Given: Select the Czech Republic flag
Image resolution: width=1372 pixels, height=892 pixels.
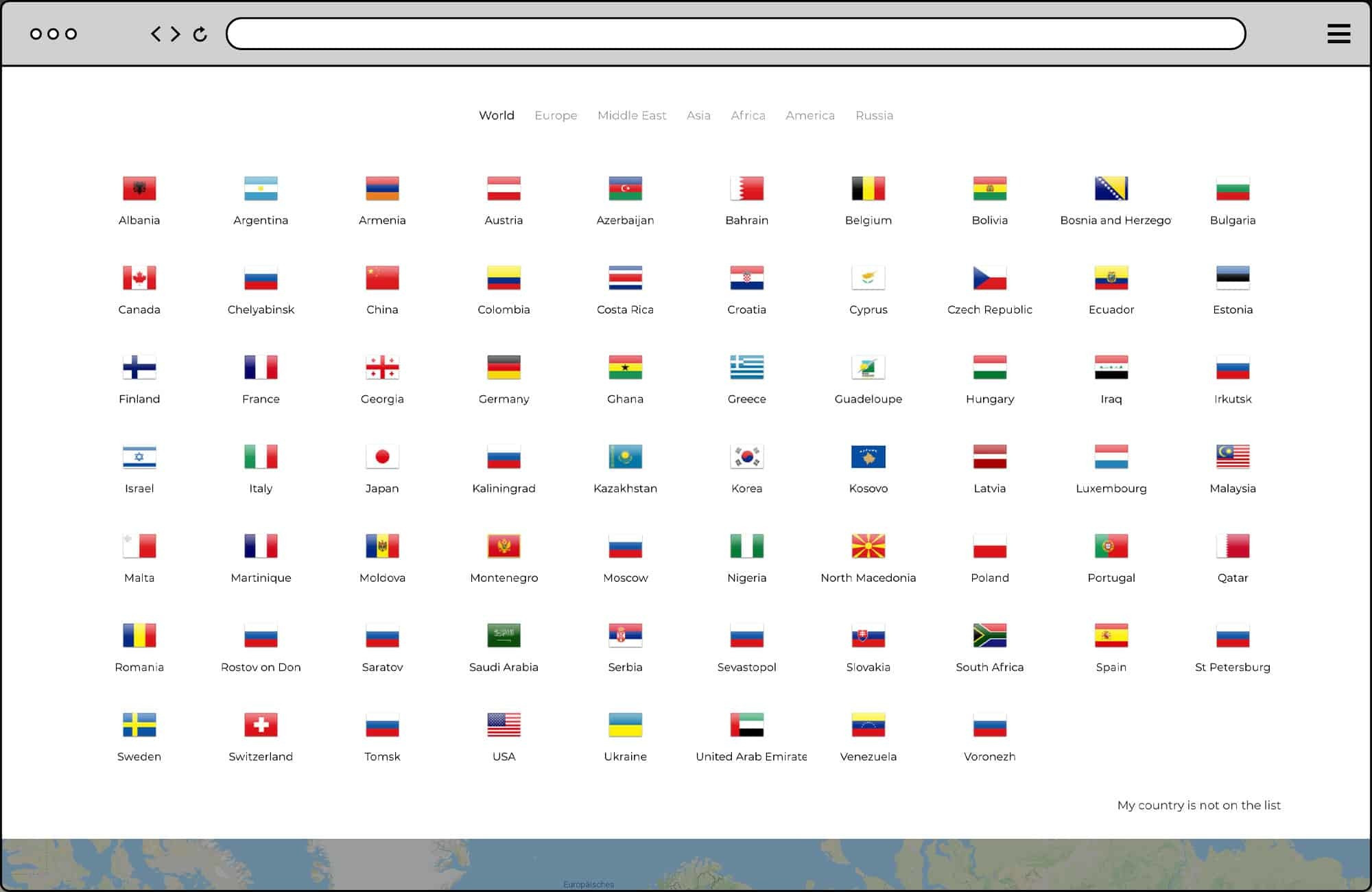Looking at the screenshot, I should tap(990, 278).
